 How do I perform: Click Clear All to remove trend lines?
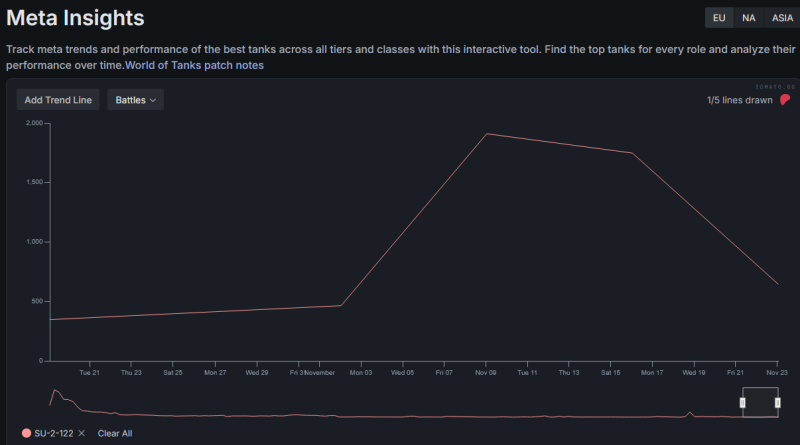click(115, 433)
